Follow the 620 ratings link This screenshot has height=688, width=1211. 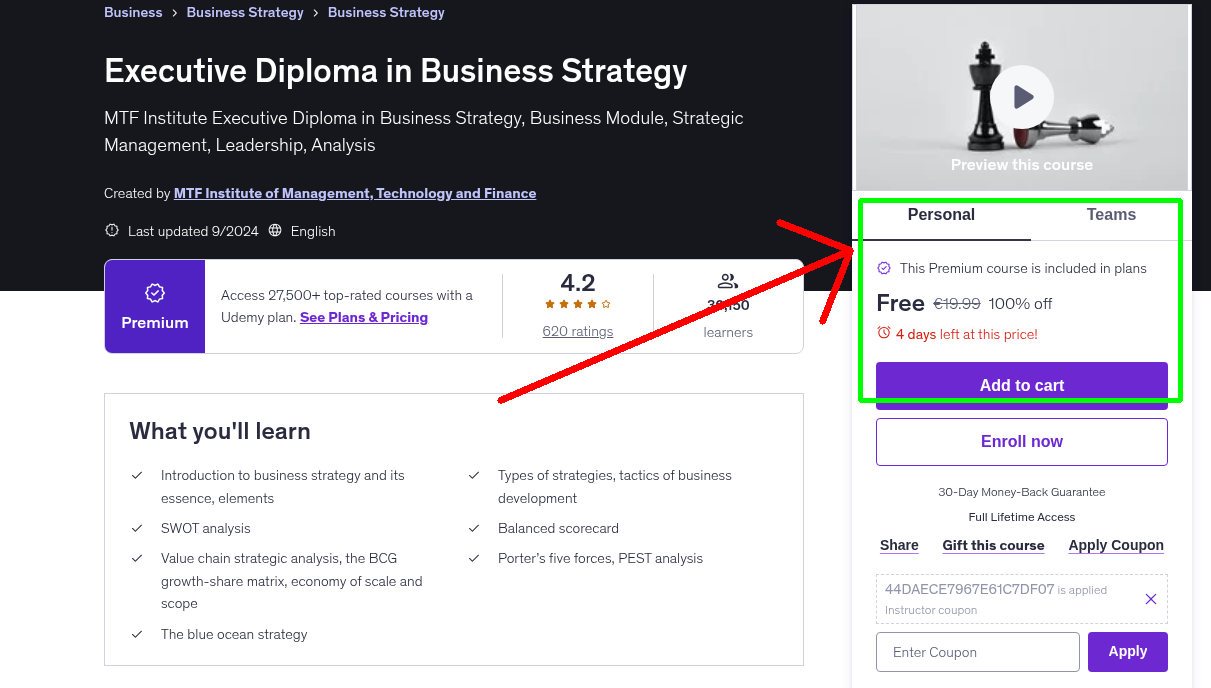point(577,330)
